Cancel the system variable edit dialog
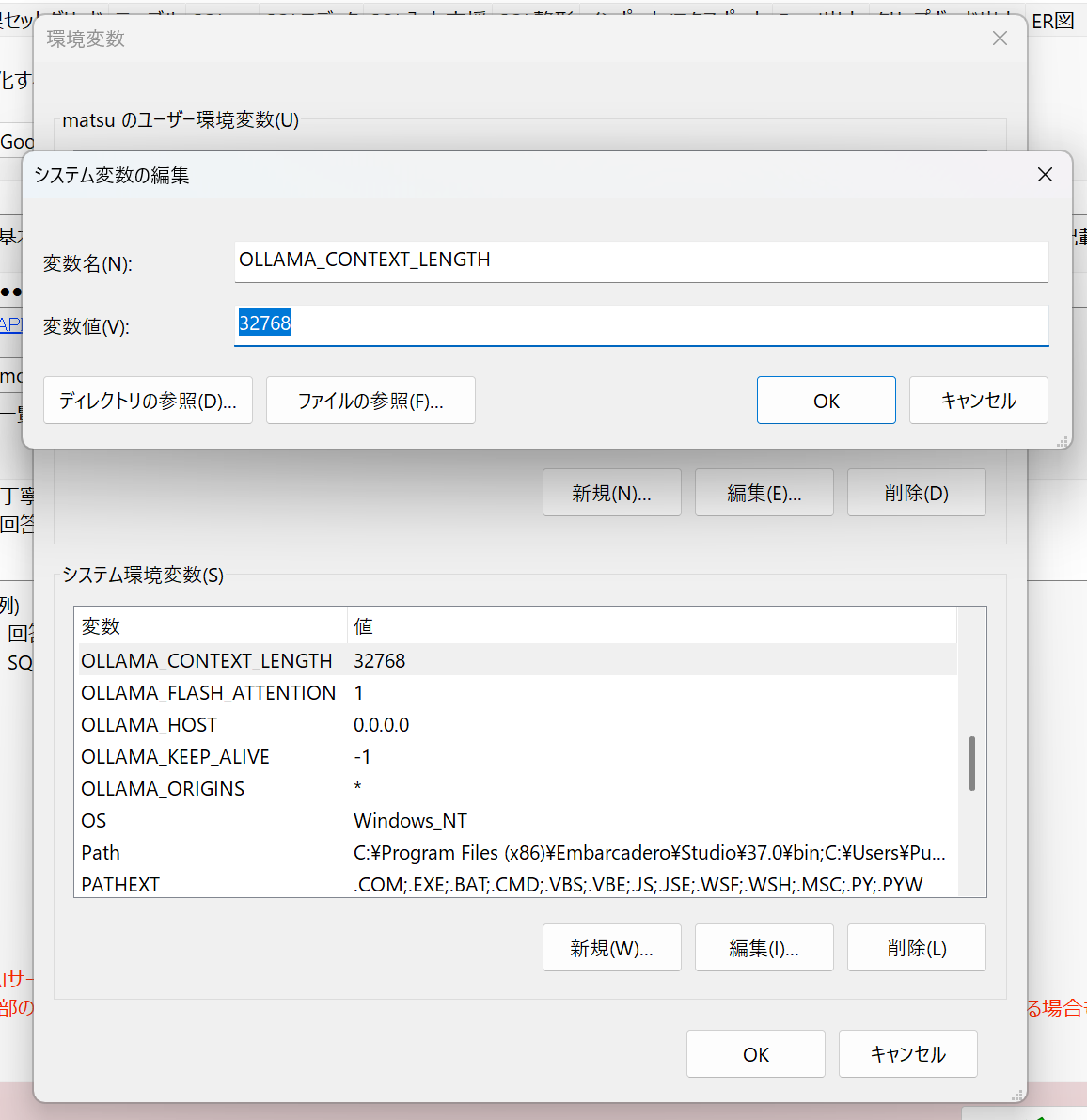The height and width of the screenshot is (1120, 1087). pyautogui.click(x=978, y=401)
